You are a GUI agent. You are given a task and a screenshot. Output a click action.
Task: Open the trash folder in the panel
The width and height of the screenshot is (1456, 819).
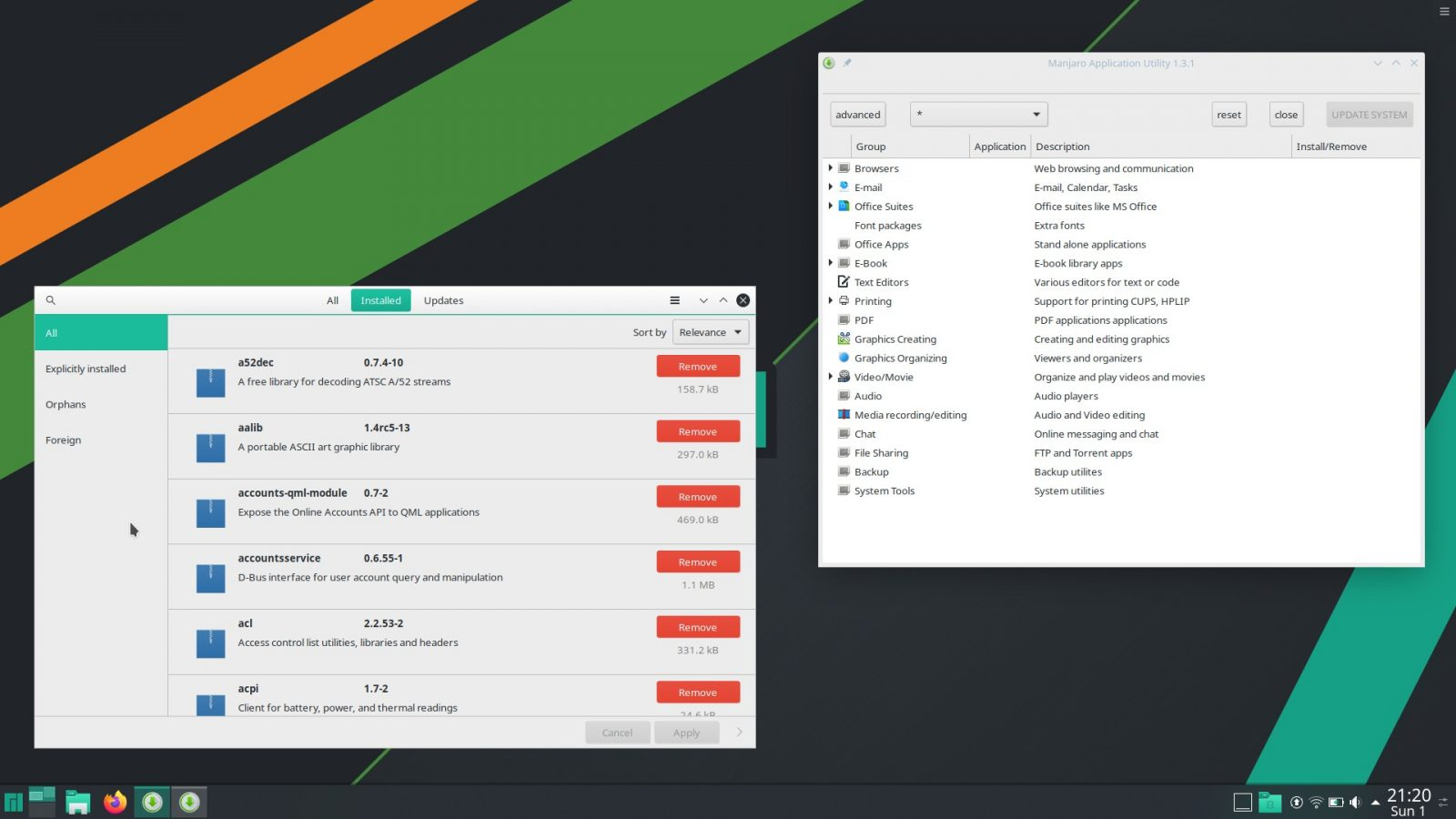coord(1270,803)
